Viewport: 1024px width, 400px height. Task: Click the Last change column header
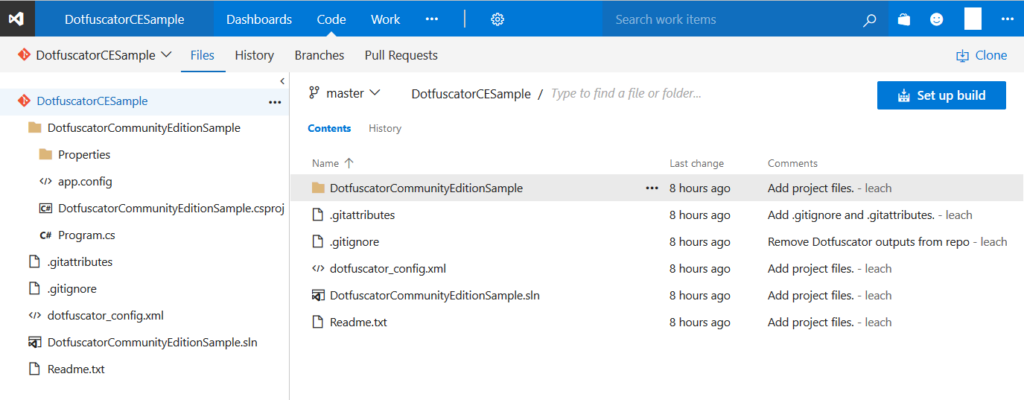coord(697,163)
